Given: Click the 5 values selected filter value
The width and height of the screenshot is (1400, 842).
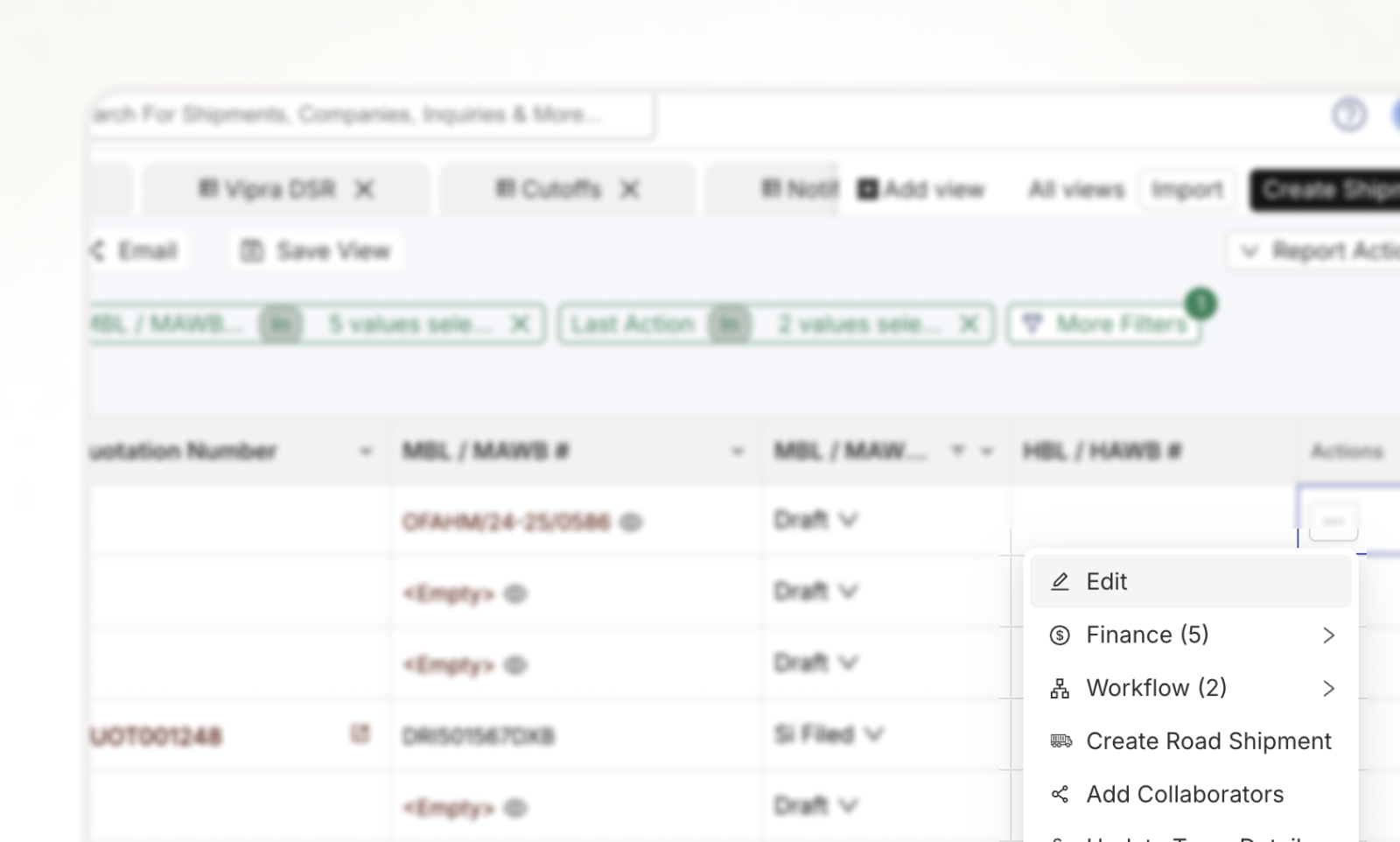Looking at the screenshot, I should point(410,324).
